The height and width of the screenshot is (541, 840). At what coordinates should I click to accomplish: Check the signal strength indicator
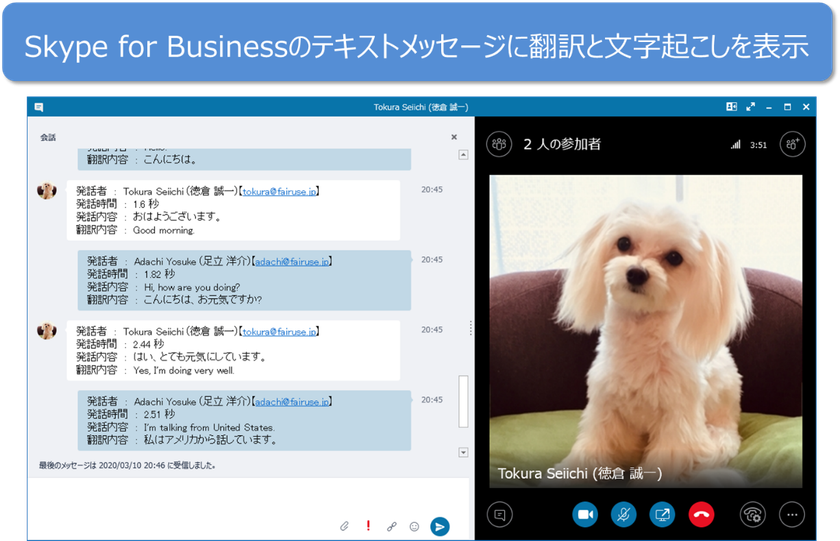point(736,145)
